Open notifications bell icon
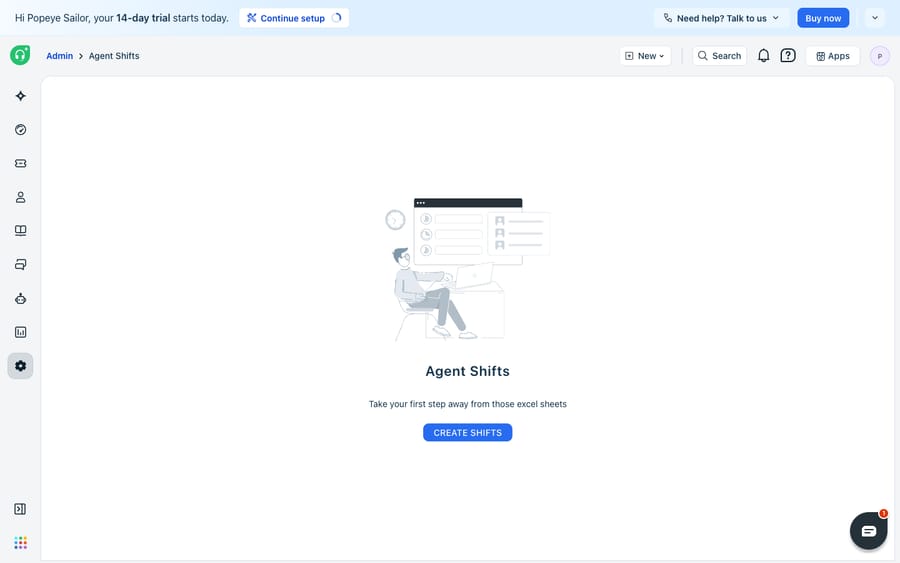 click(x=763, y=56)
